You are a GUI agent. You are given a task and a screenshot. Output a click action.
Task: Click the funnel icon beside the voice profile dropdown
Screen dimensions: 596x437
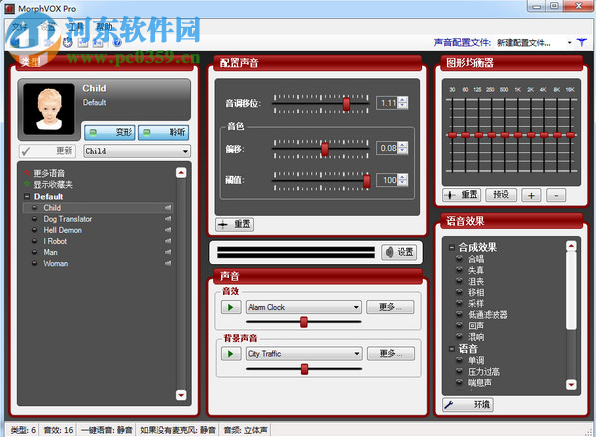coord(582,42)
